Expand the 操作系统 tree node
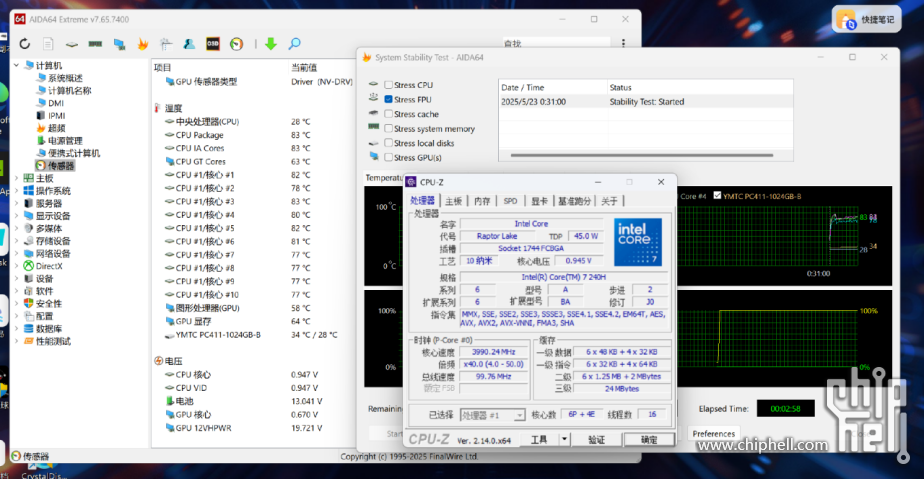Viewport: 924px width, 480px height. (16, 190)
